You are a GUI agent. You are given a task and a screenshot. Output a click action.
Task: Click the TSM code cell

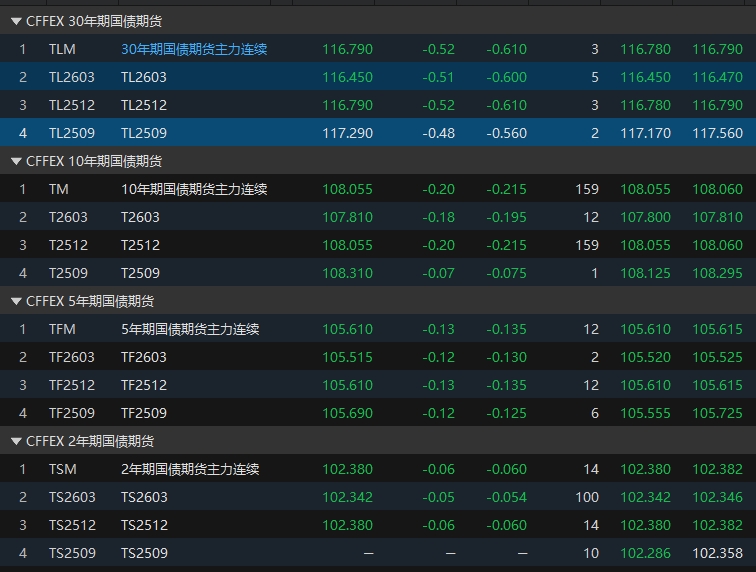(x=63, y=469)
